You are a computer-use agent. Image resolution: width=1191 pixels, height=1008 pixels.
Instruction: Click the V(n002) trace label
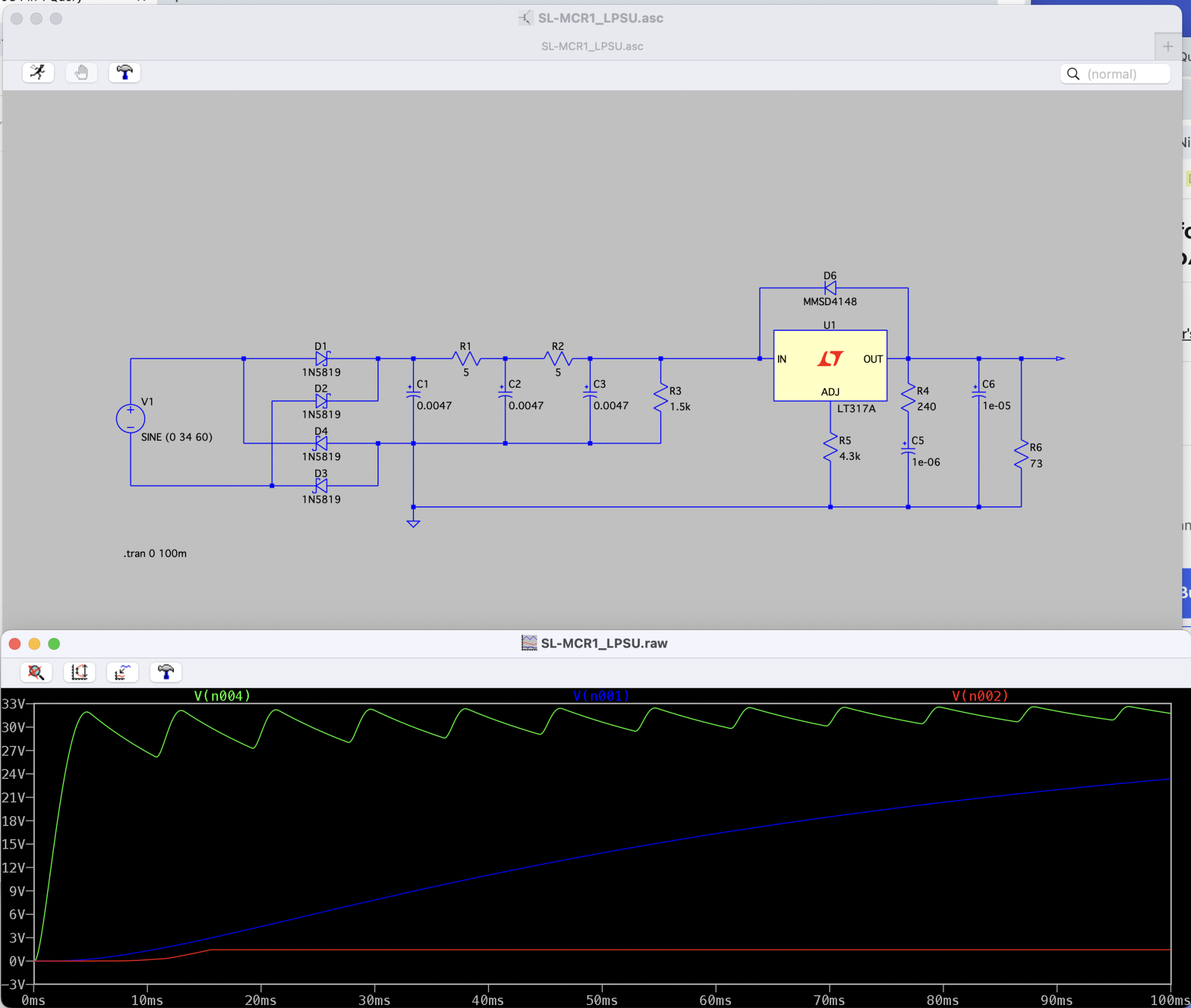[x=980, y=696]
